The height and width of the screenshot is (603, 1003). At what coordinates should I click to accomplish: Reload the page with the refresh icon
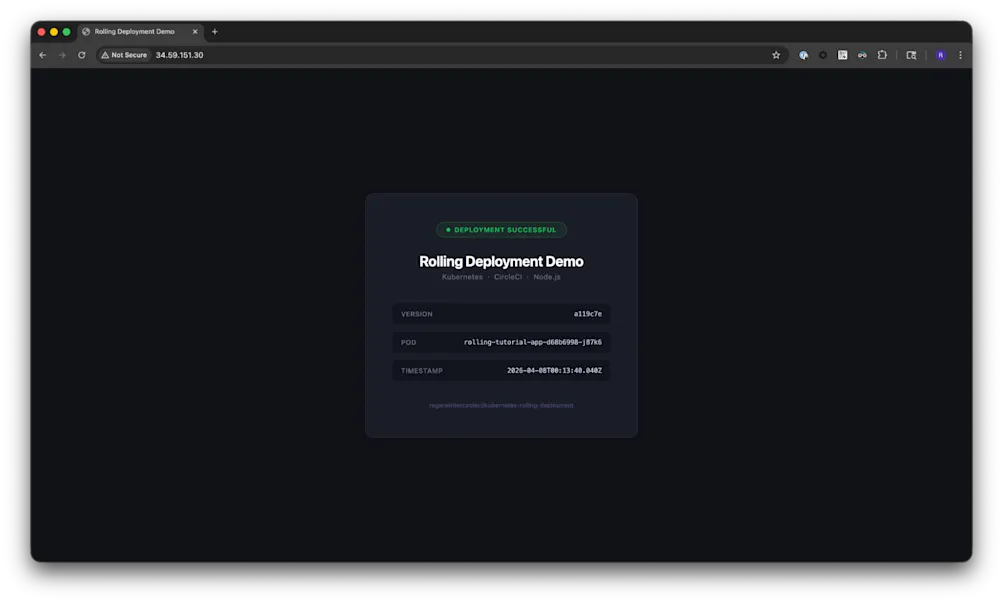click(81, 55)
